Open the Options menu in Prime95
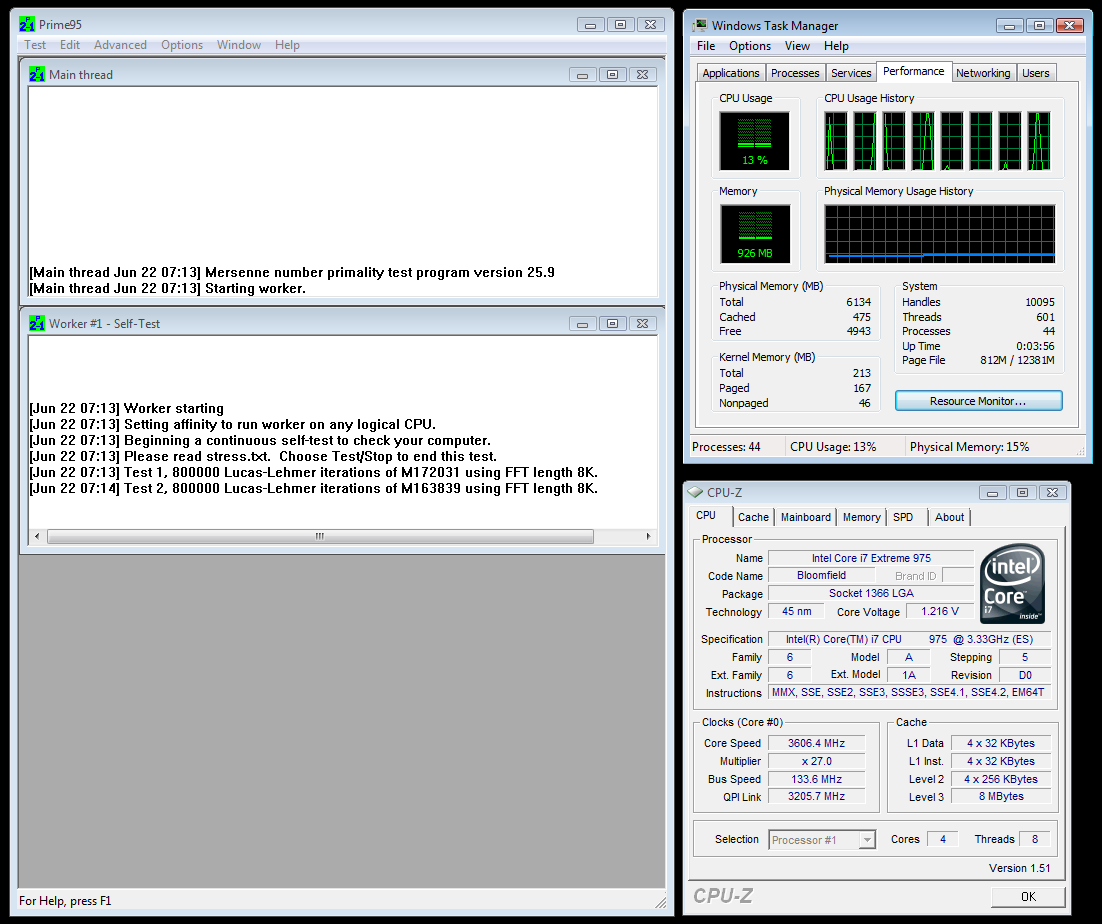The height and width of the screenshot is (924, 1102). click(181, 44)
